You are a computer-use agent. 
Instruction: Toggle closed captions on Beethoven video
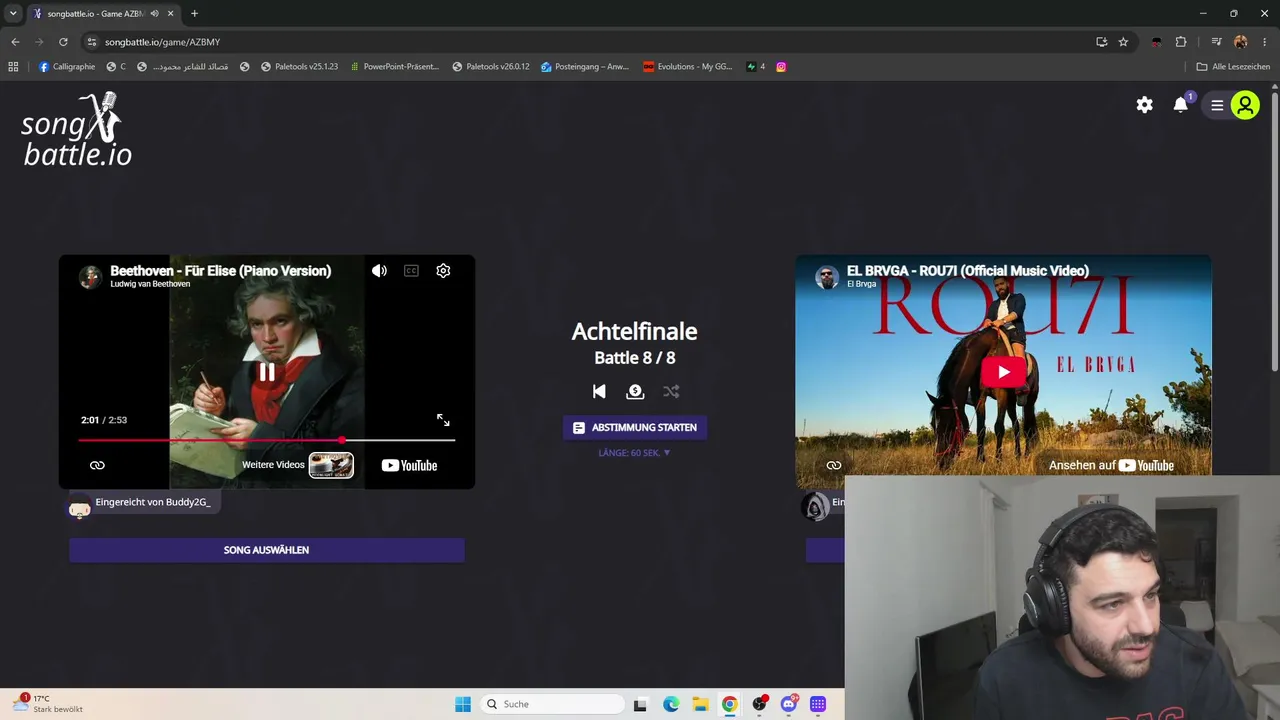coord(411,271)
